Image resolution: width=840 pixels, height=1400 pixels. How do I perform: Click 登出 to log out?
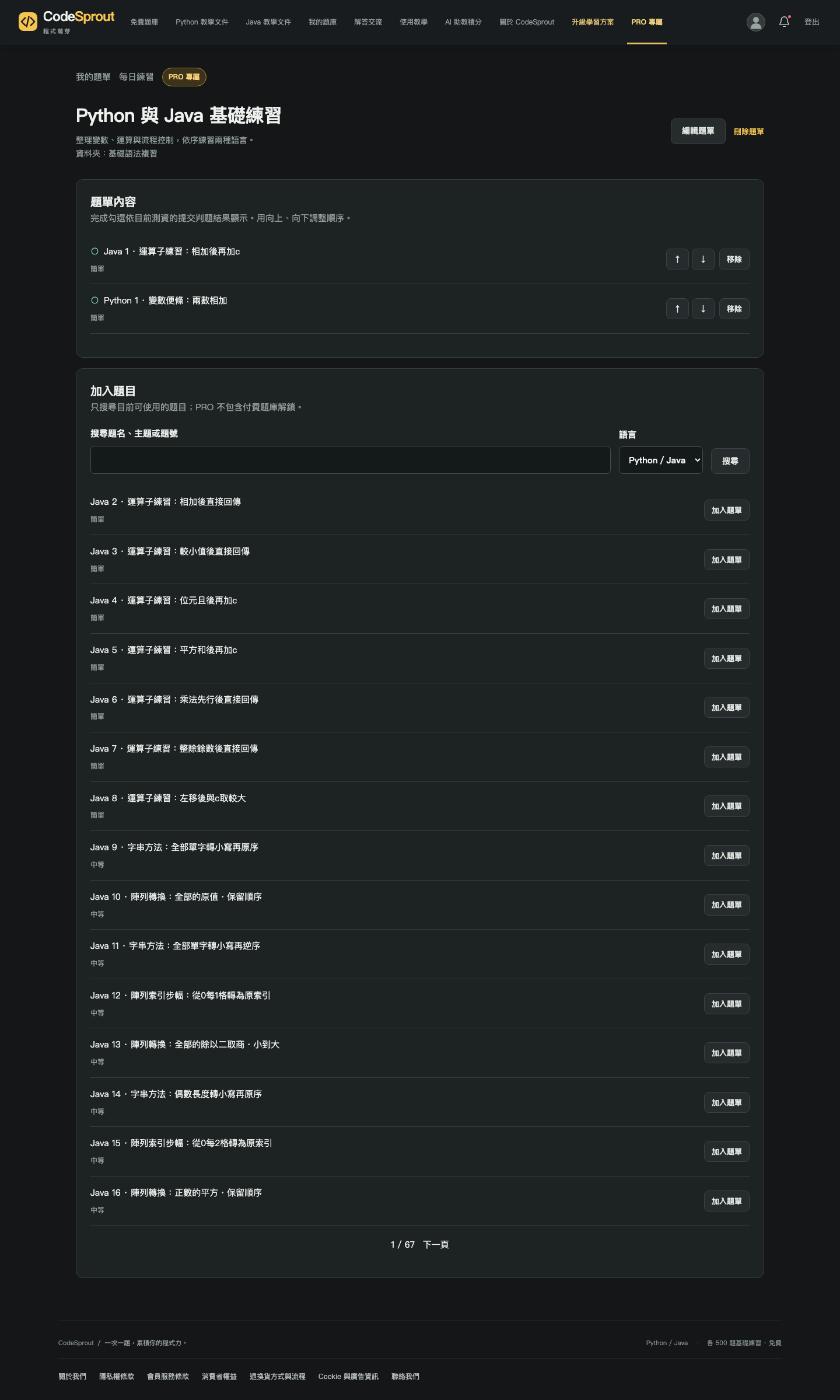(x=812, y=22)
